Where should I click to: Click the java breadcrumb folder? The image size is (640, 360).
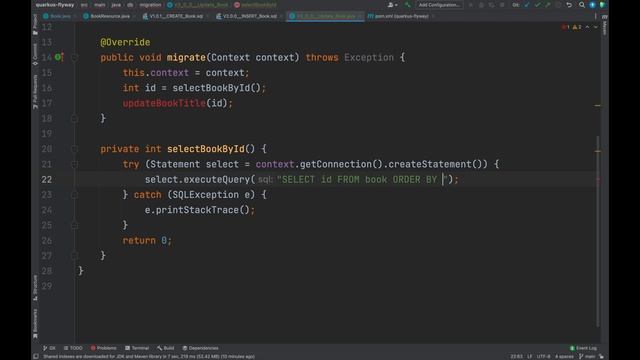click(x=116, y=5)
